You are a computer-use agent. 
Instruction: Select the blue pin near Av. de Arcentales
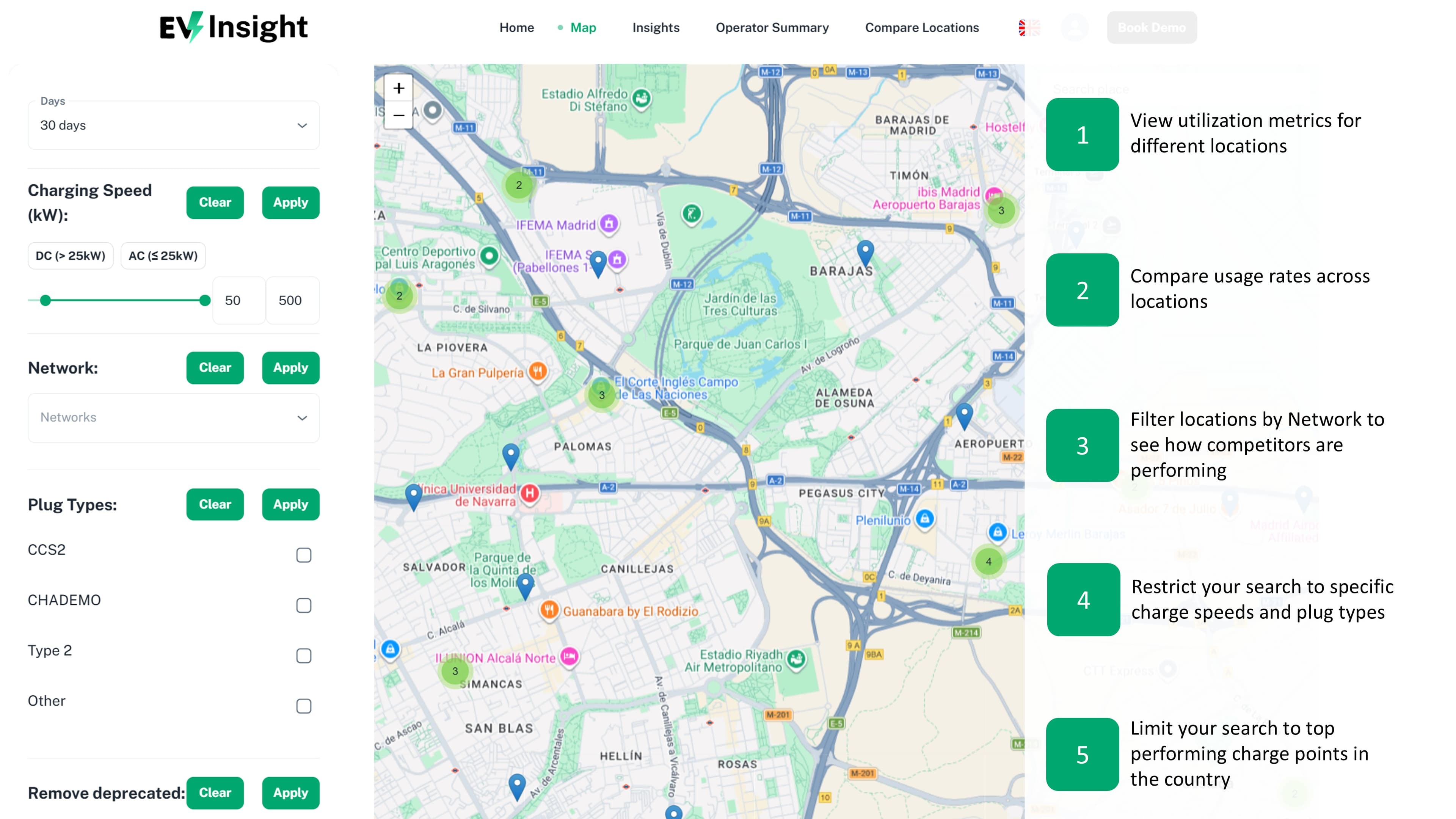pos(517,787)
